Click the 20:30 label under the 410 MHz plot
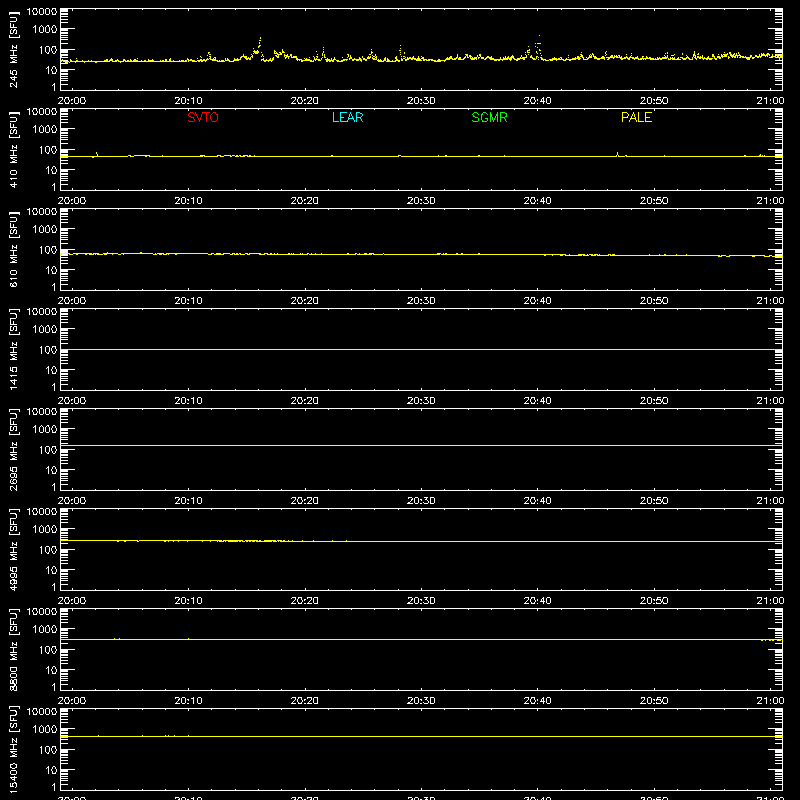Viewport: 800px width, 800px height. coord(421,201)
